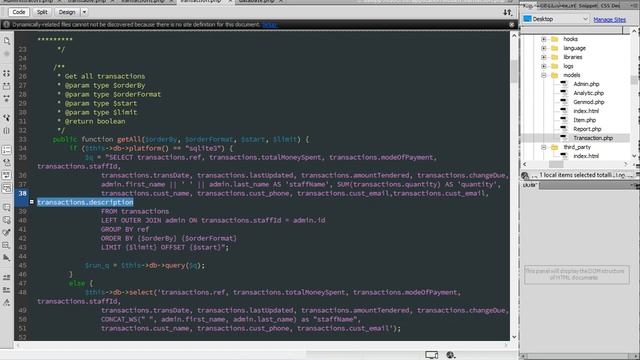
Task: Expand the hooks folder
Action: click(x=544, y=39)
